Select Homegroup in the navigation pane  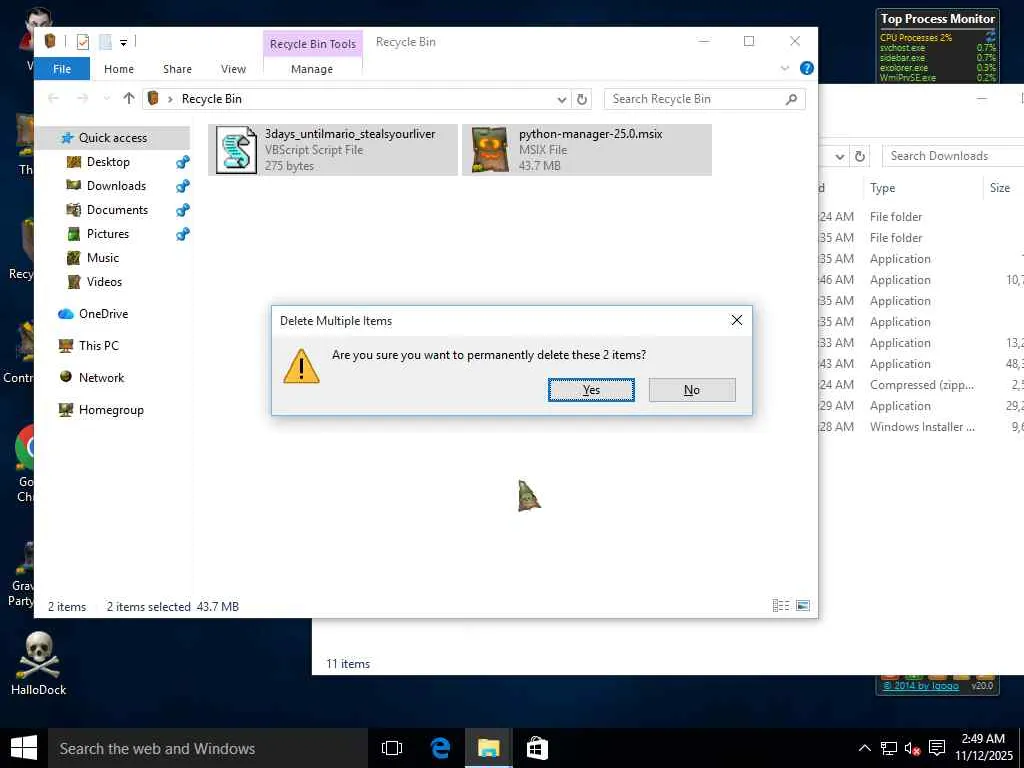tap(111, 410)
